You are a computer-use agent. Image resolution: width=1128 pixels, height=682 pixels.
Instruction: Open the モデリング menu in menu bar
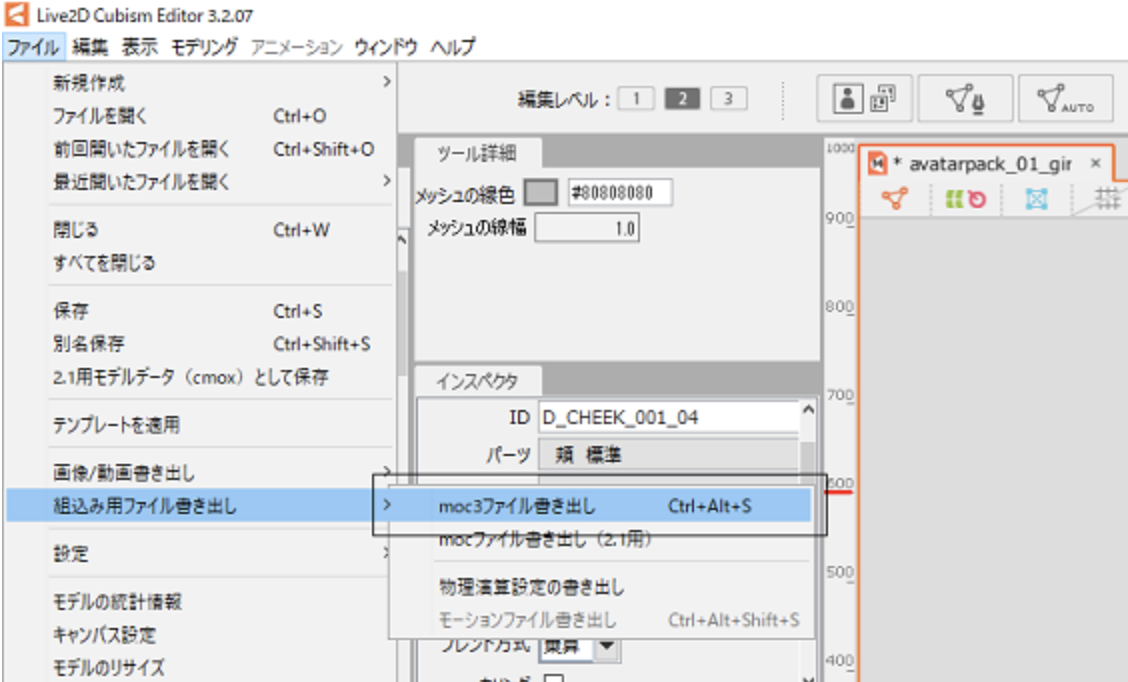[x=204, y=47]
